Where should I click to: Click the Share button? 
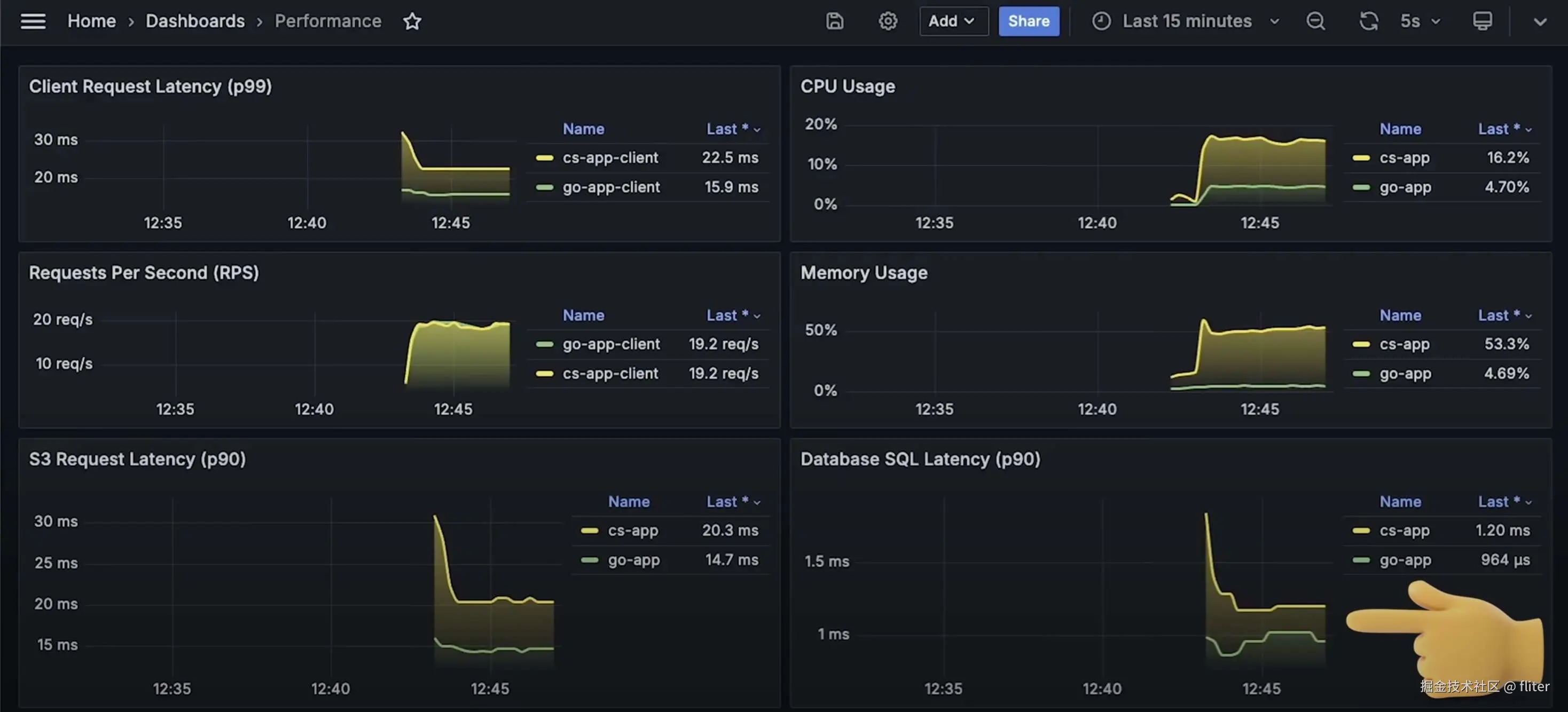pos(1028,21)
